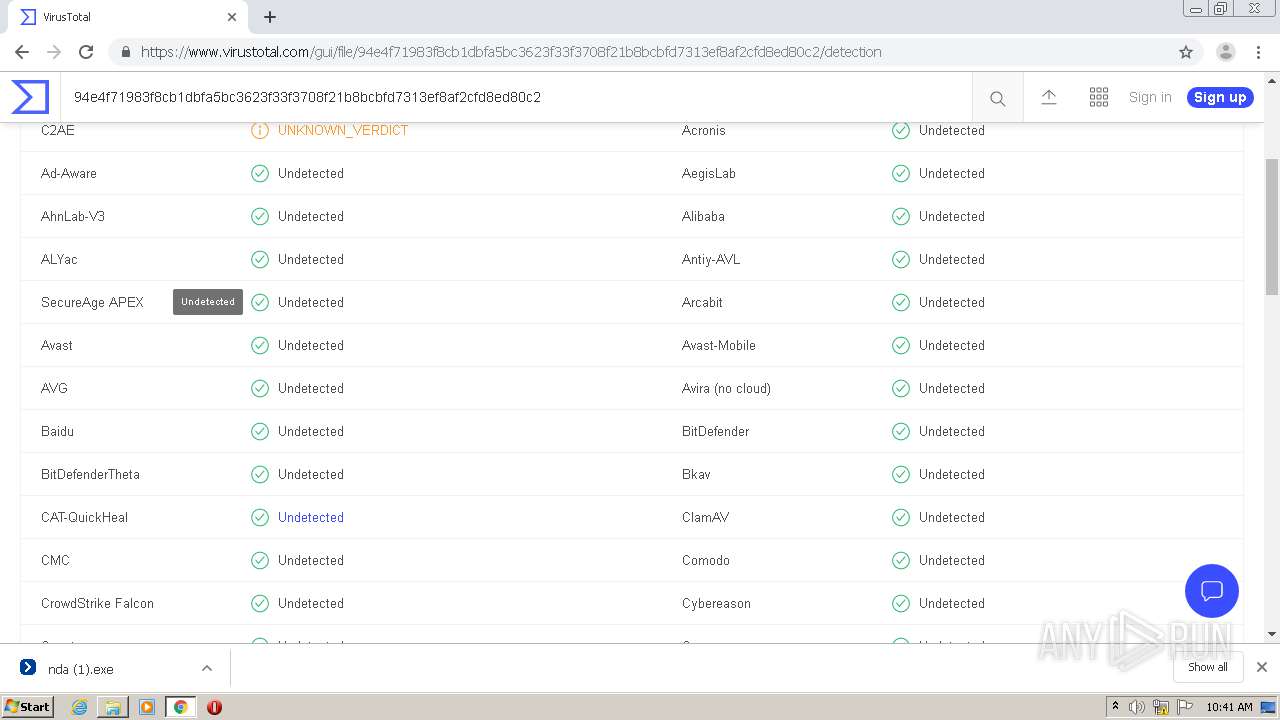Click the Ad-Aware undetected checkmark icon
This screenshot has height=720, width=1280.
coord(260,173)
